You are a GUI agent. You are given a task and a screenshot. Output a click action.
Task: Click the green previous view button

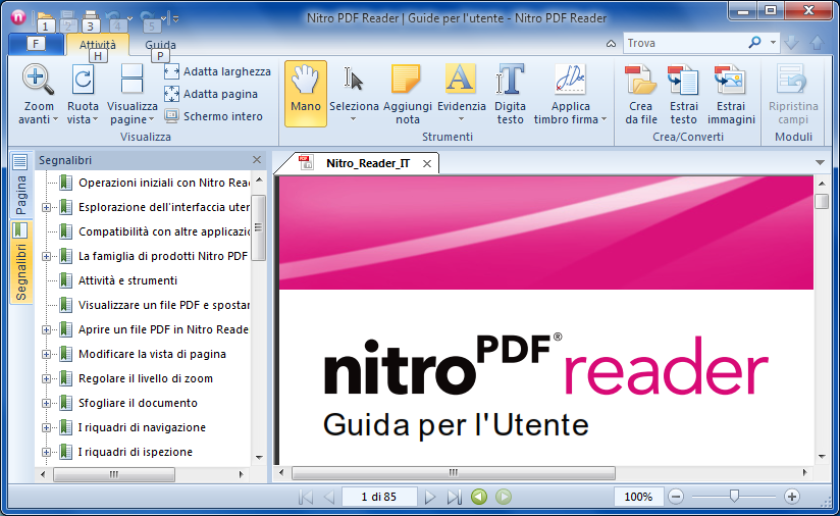[479, 497]
